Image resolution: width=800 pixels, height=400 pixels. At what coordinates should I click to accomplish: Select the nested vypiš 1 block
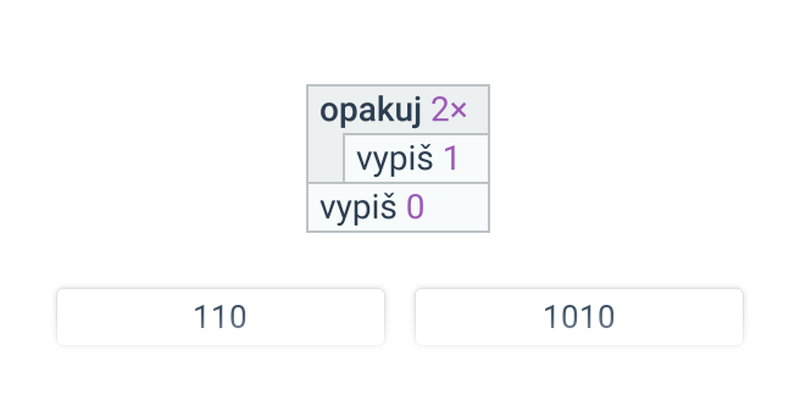pos(416,159)
